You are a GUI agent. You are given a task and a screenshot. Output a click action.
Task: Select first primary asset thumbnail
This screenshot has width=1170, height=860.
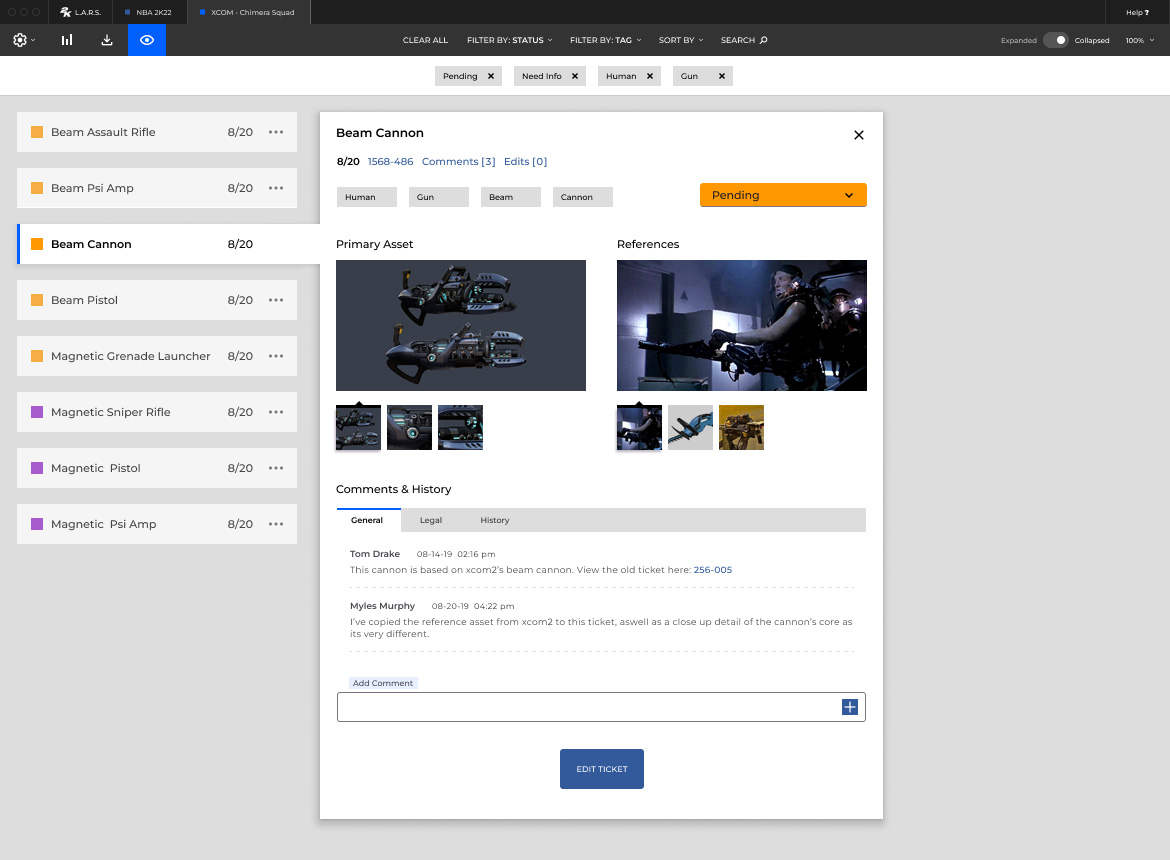(358, 427)
